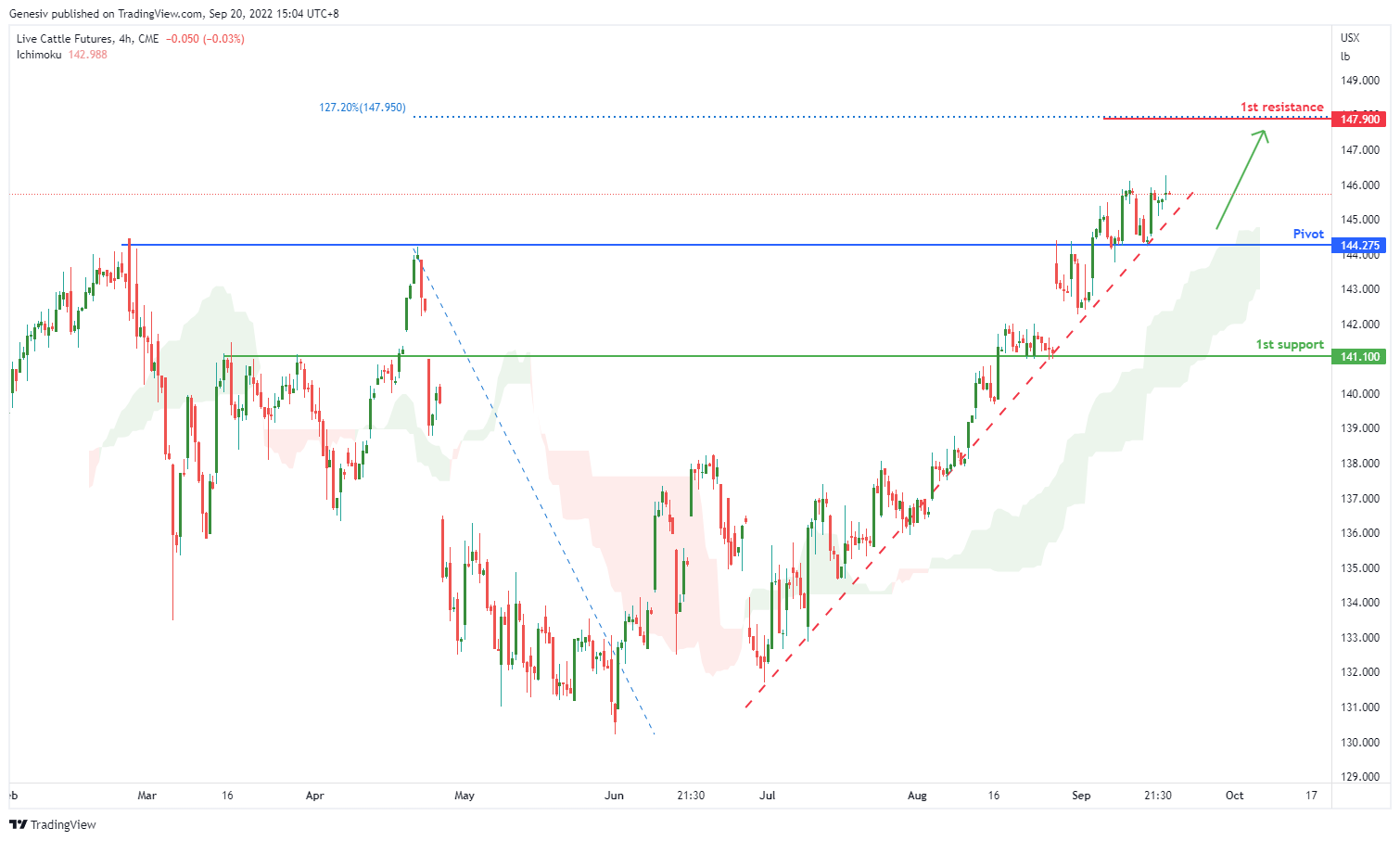Click the lb unit label on price axis

(x=1345, y=57)
